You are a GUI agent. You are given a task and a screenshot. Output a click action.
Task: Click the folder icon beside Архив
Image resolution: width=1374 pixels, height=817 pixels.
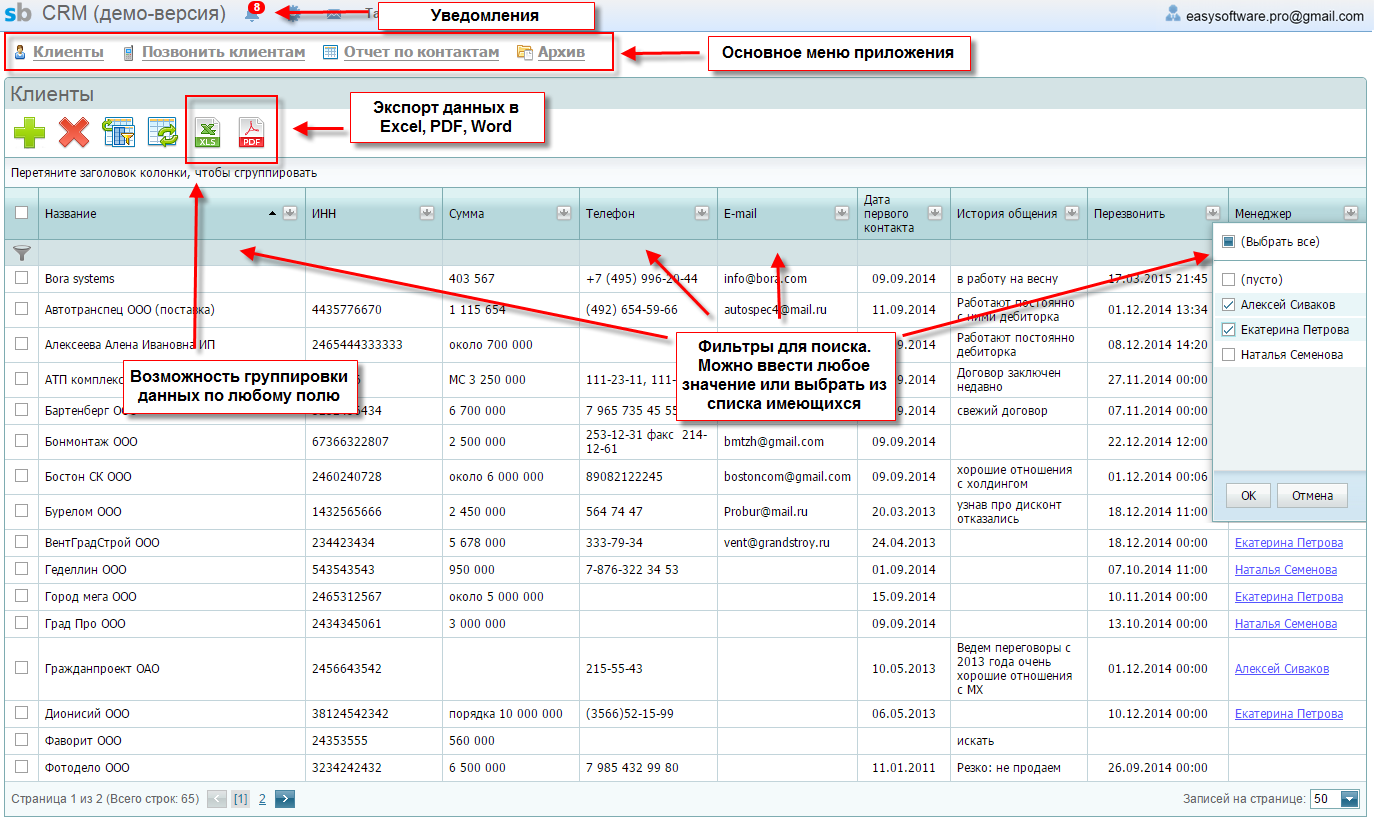(x=524, y=52)
